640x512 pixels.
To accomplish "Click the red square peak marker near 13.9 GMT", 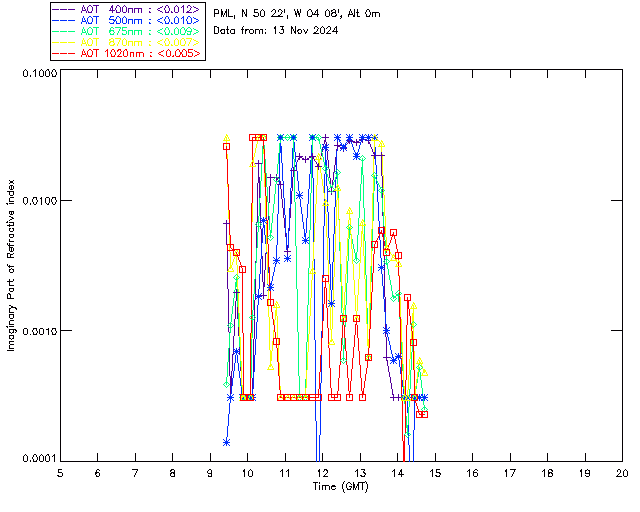I will [393, 233].
